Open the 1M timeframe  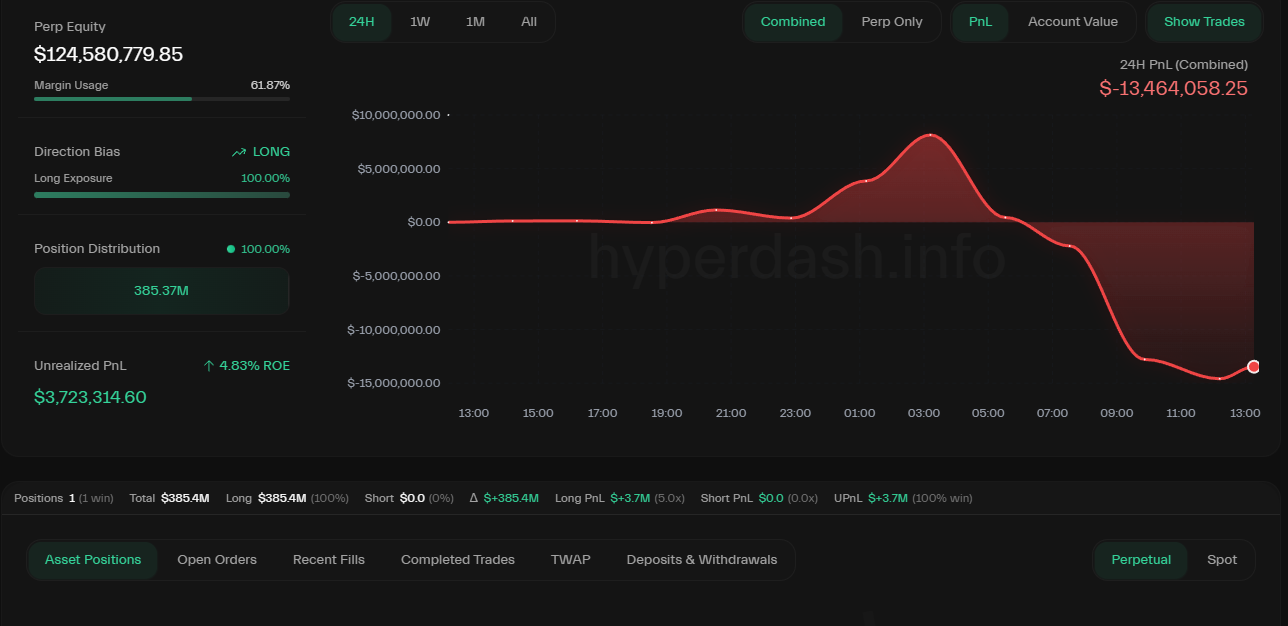pyautogui.click(x=474, y=21)
